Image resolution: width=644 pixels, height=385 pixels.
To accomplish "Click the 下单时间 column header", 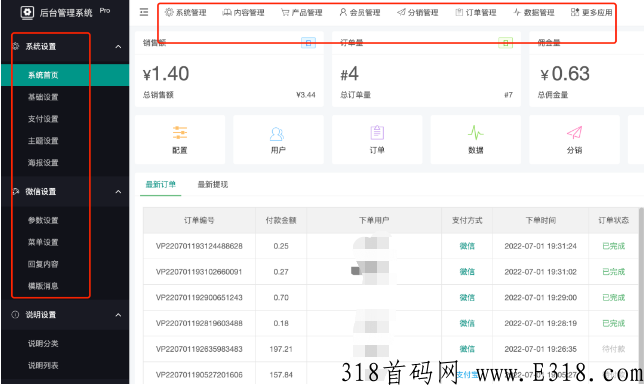I will pos(540,221).
